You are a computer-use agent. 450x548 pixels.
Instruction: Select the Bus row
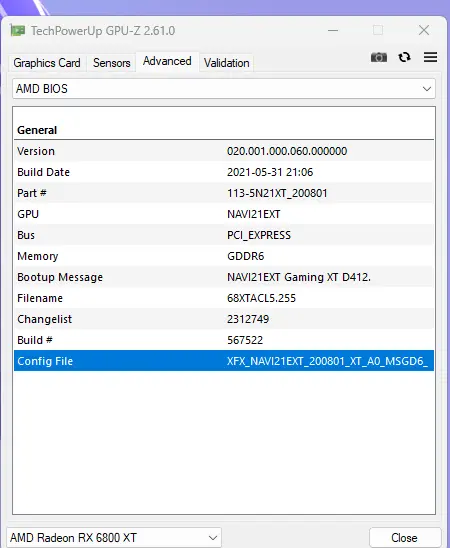click(224, 235)
